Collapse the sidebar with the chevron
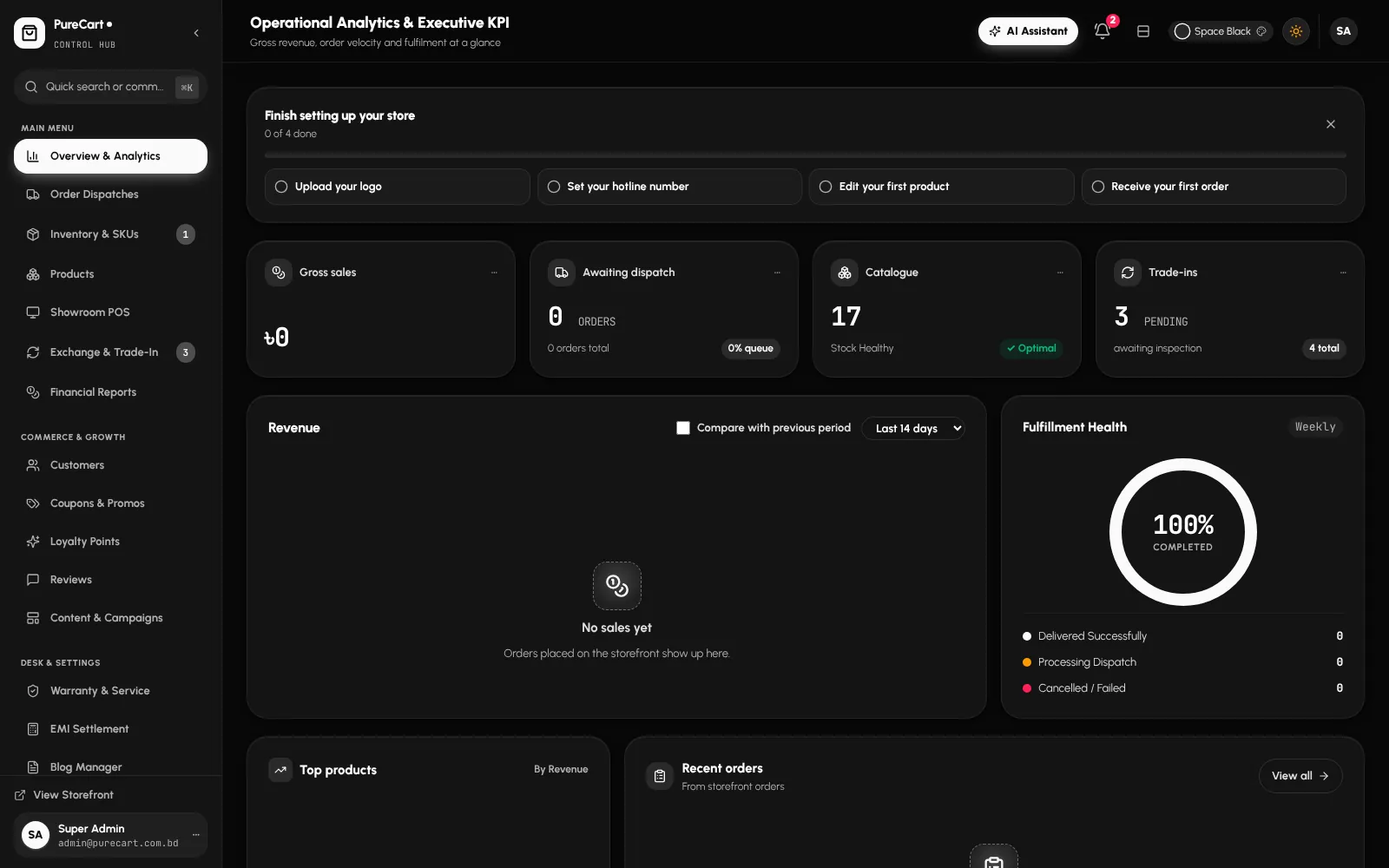Image resolution: width=1389 pixels, height=868 pixels. pyautogui.click(x=196, y=33)
